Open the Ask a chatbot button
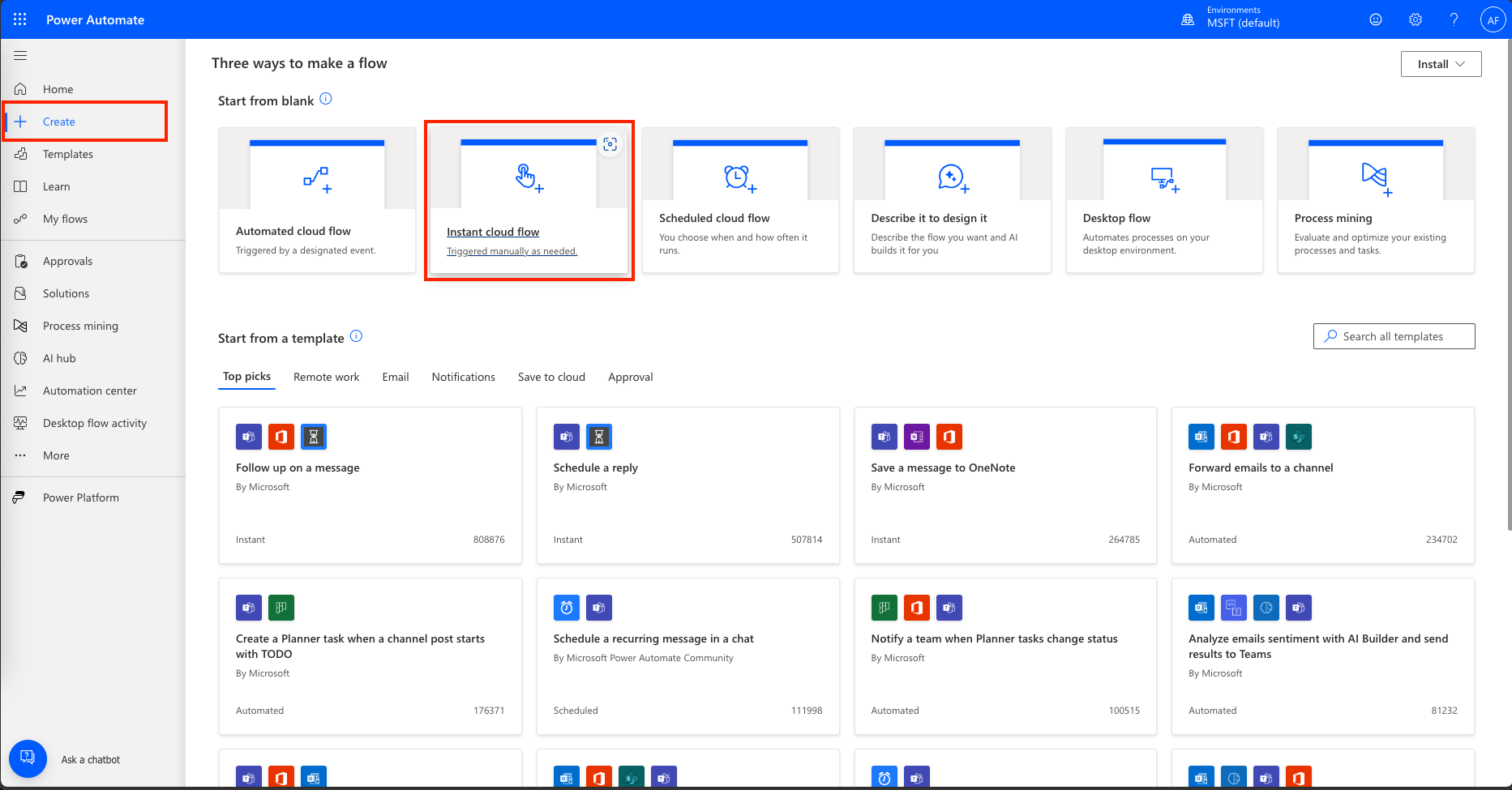Image resolution: width=1512 pixels, height=790 pixels. pyautogui.click(x=28, y=758)
